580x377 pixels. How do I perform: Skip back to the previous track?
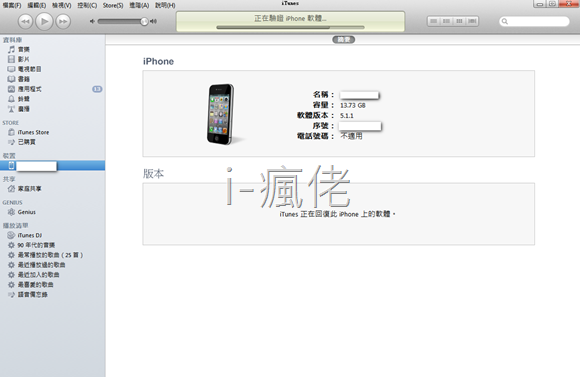click(x=26, y=21)
